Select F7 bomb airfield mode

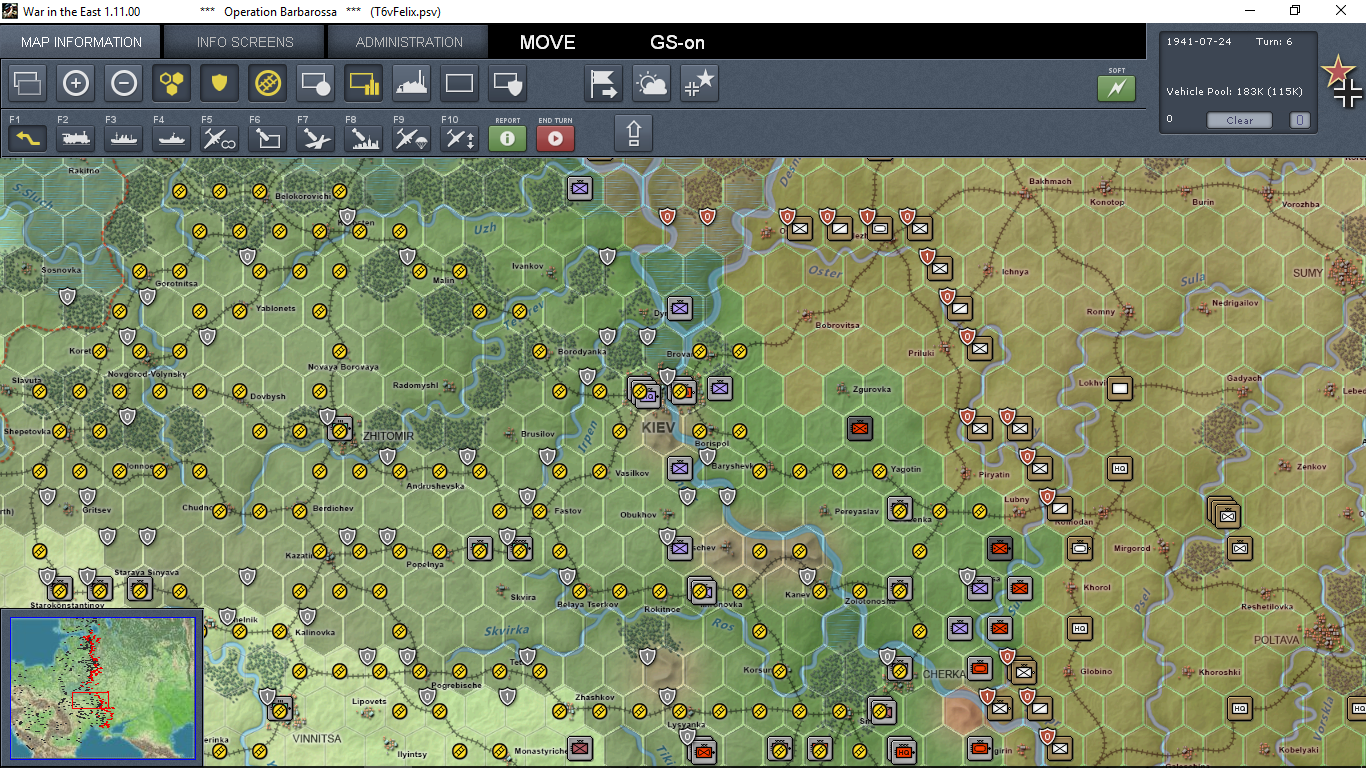coord(315,138)
